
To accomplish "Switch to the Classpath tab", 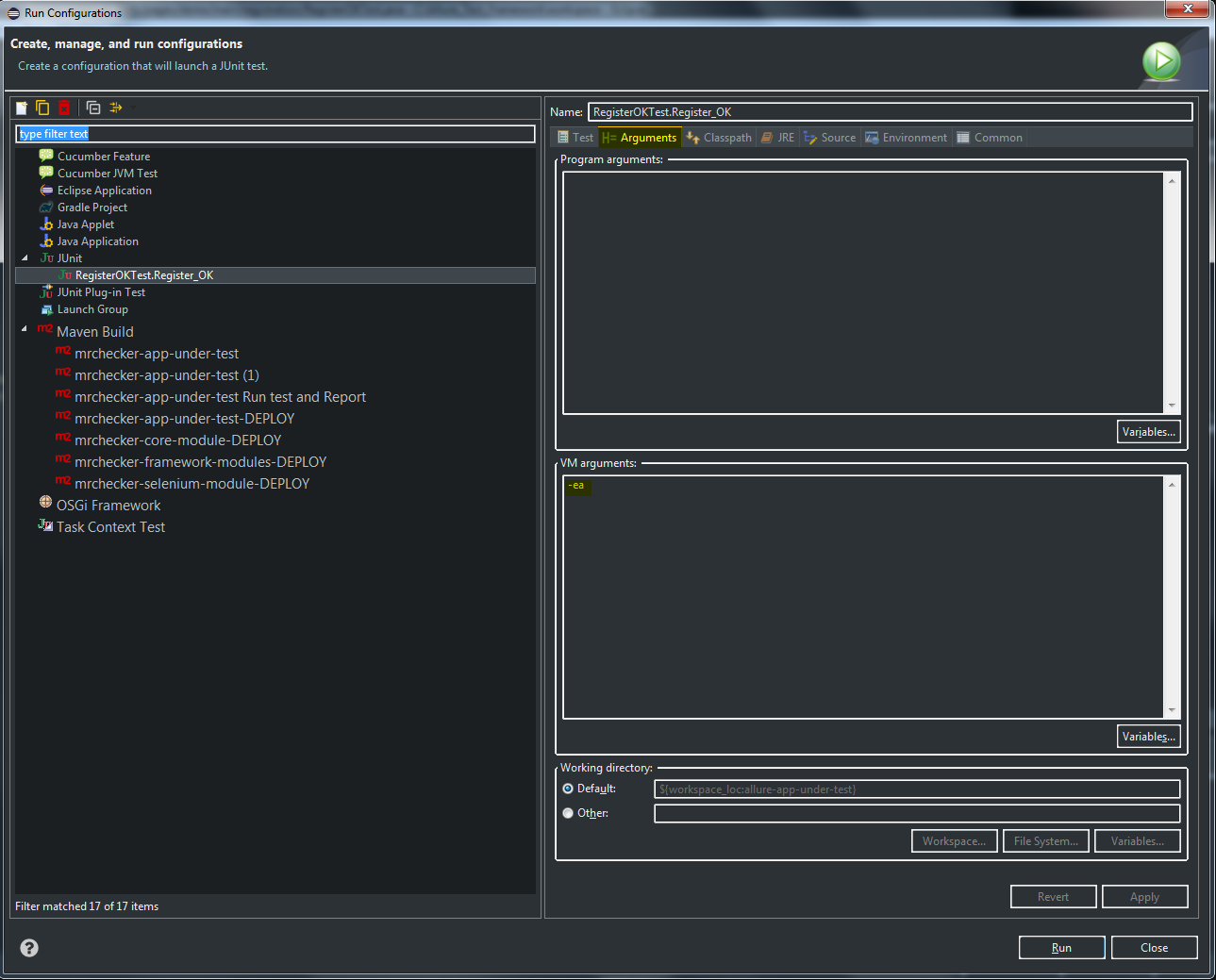I will coord(719,138).
